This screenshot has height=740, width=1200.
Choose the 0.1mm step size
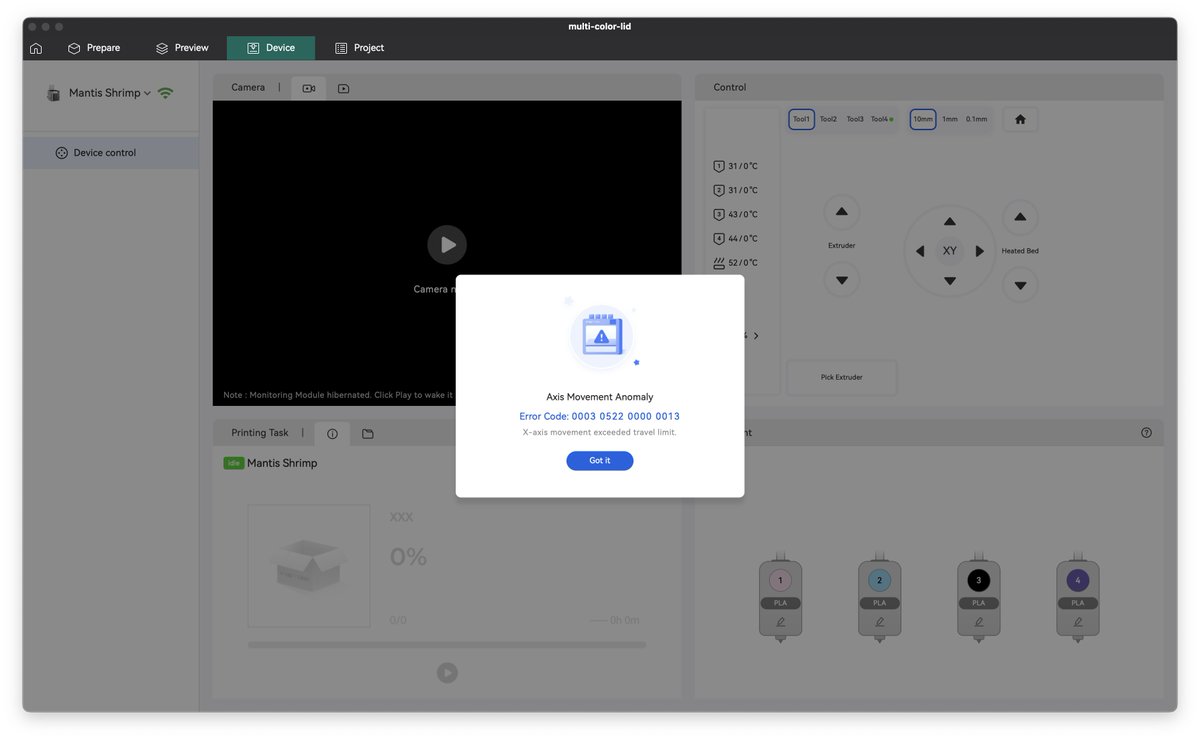point(977,119)
